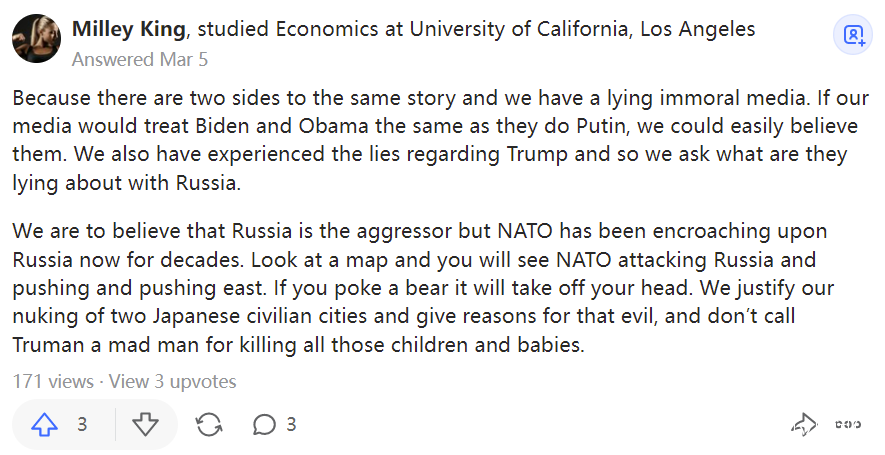Downvote this answer
The image size is (885, 455).
click(x=146, y=425)
